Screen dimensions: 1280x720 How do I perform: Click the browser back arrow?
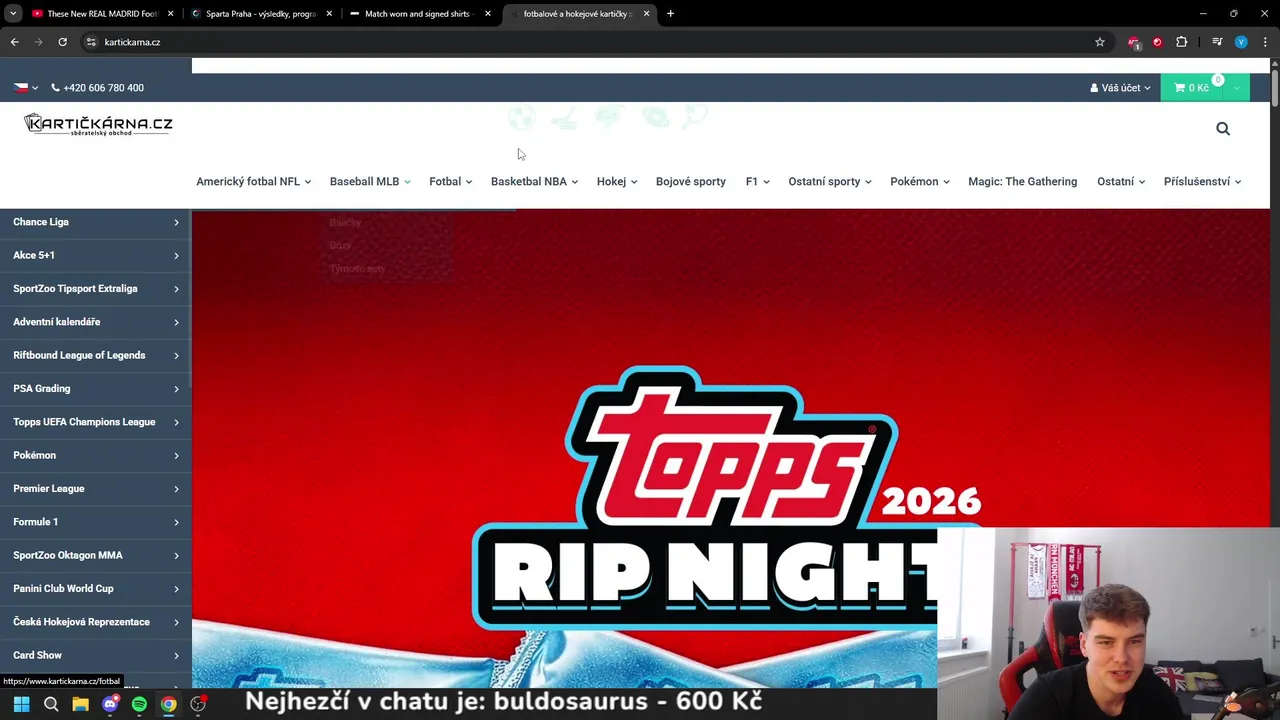pos(14,42)
